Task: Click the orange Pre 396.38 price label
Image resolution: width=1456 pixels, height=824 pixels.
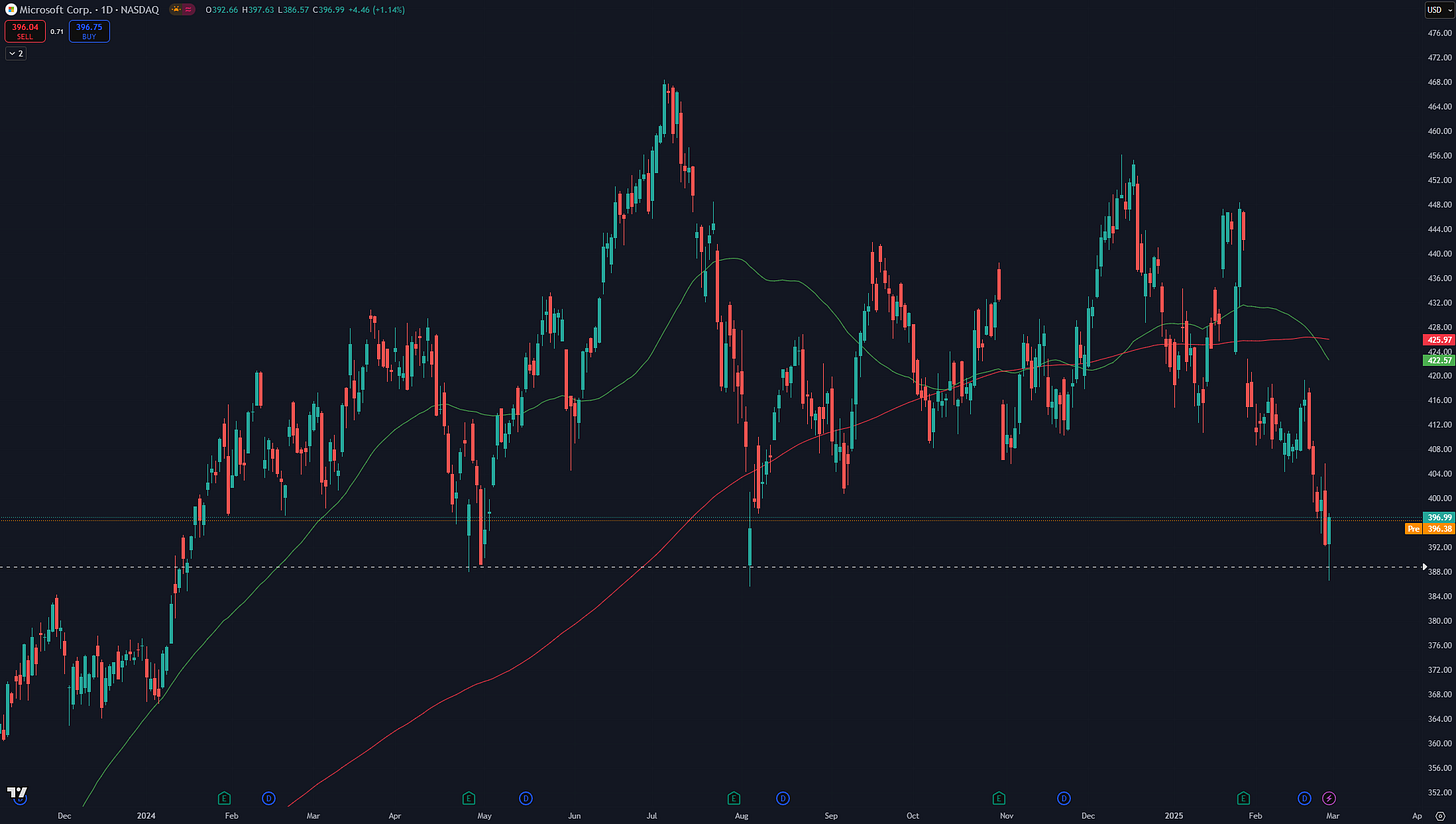Action: [x=1429, y=528]
